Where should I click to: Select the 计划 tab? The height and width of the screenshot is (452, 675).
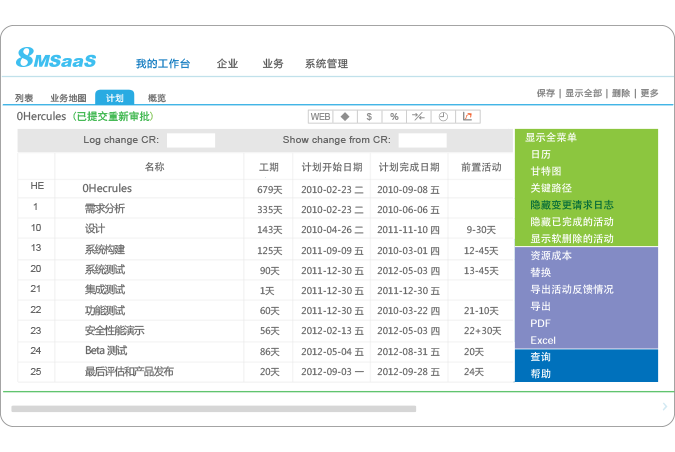(115, 98)
